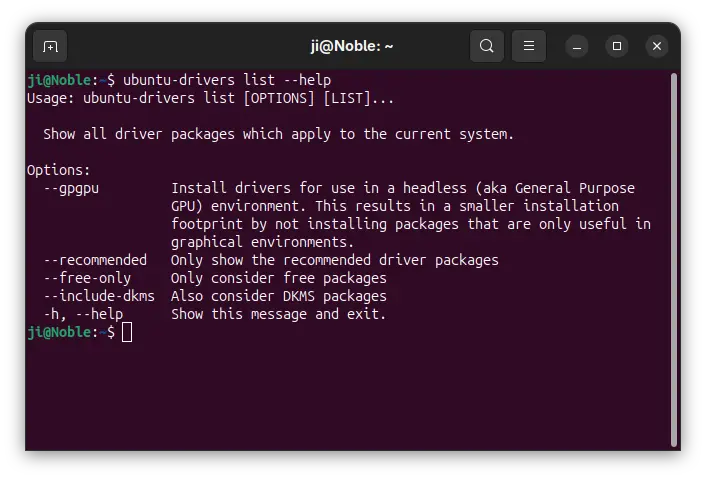
Task: Click the '--gpgpu' option text
Action: pos(71,188)
